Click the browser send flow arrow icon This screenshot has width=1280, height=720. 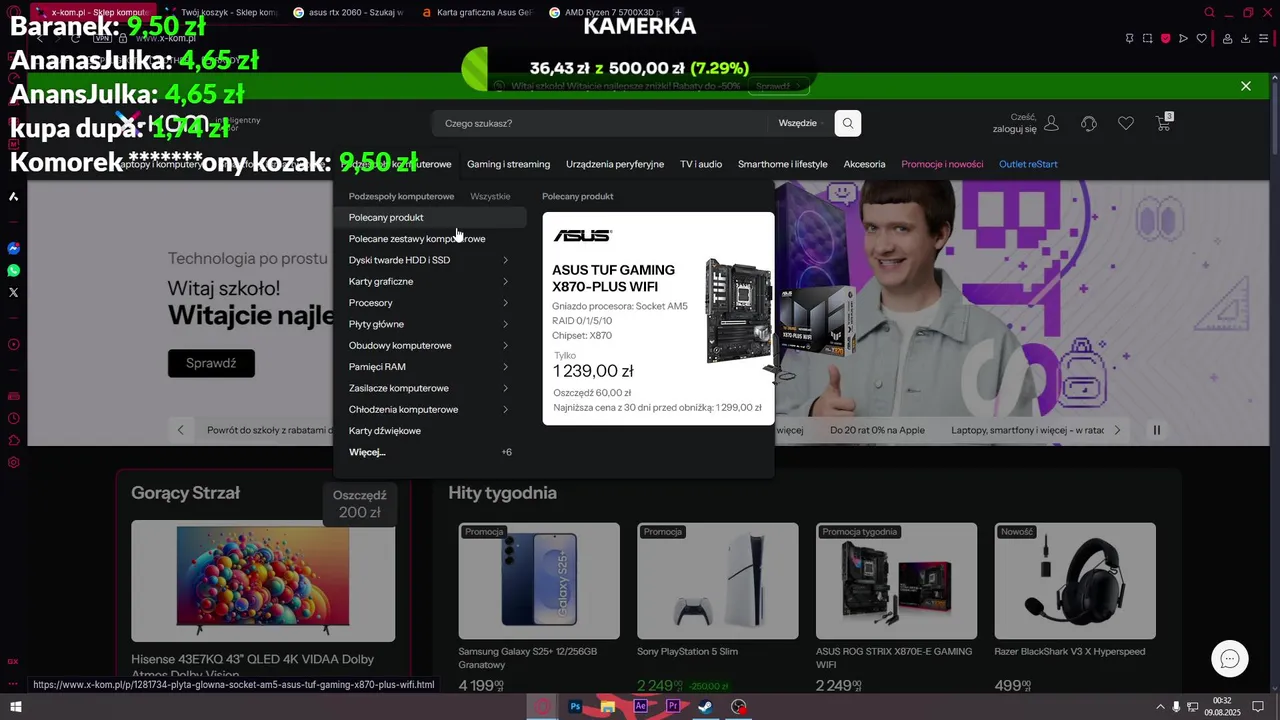(x=1183, y=39)
